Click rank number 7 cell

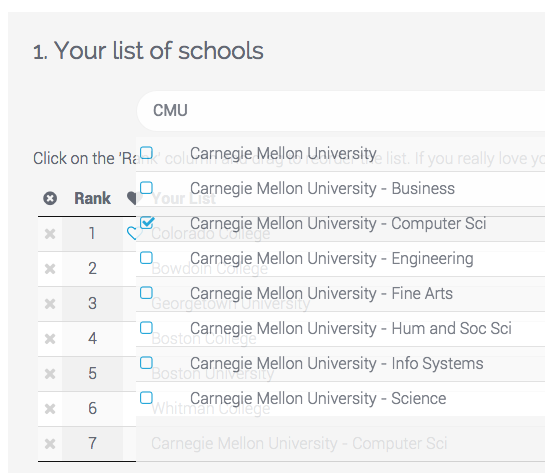click(92, 444)
